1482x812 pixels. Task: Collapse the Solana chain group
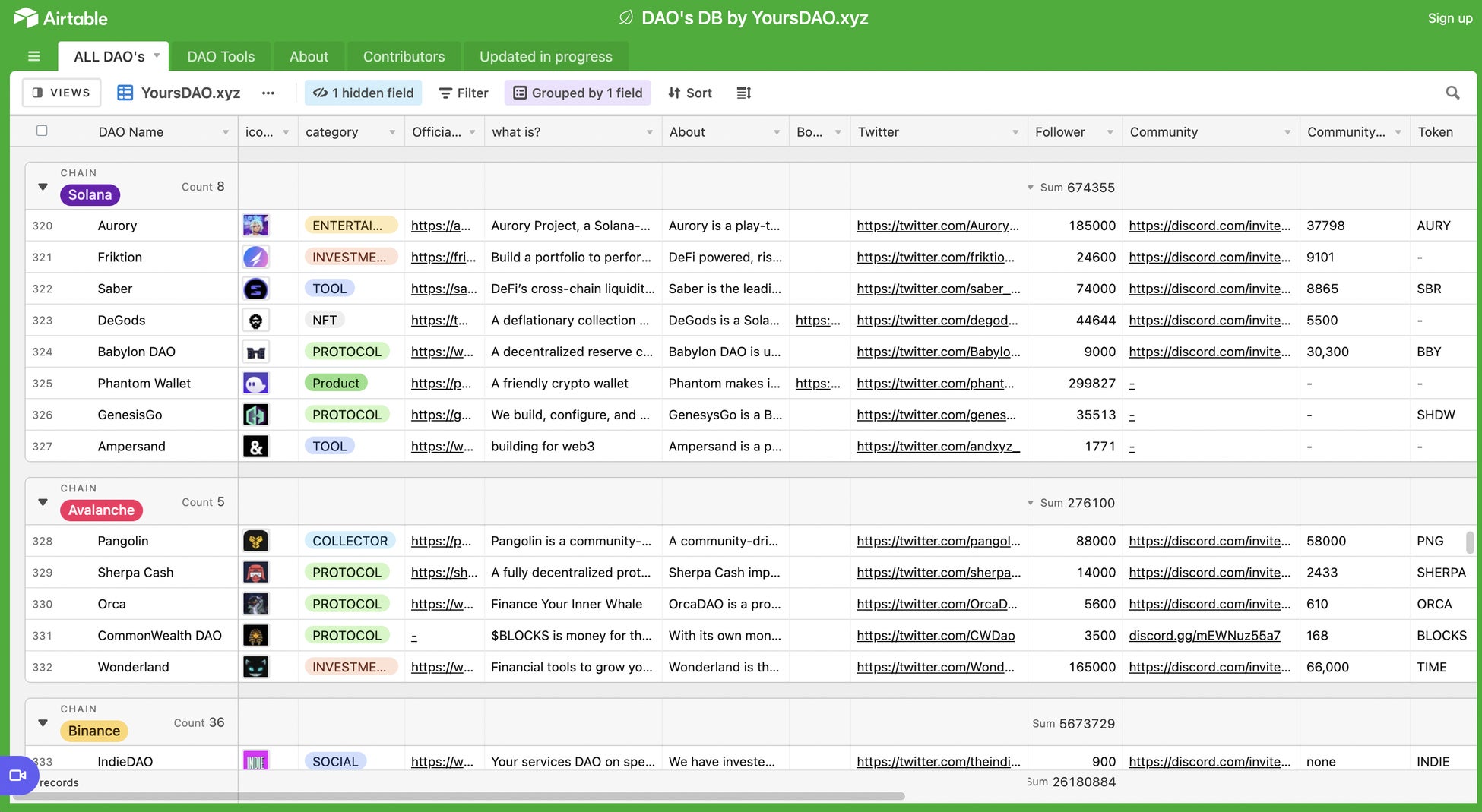coord(43,186)
